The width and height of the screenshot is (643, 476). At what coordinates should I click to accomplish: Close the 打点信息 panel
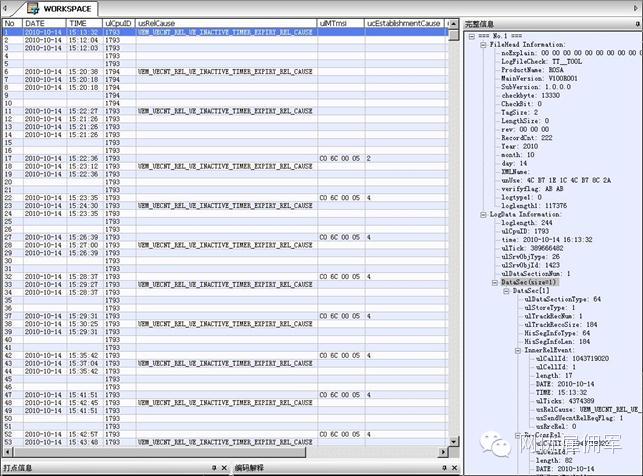tap(224, 467)
